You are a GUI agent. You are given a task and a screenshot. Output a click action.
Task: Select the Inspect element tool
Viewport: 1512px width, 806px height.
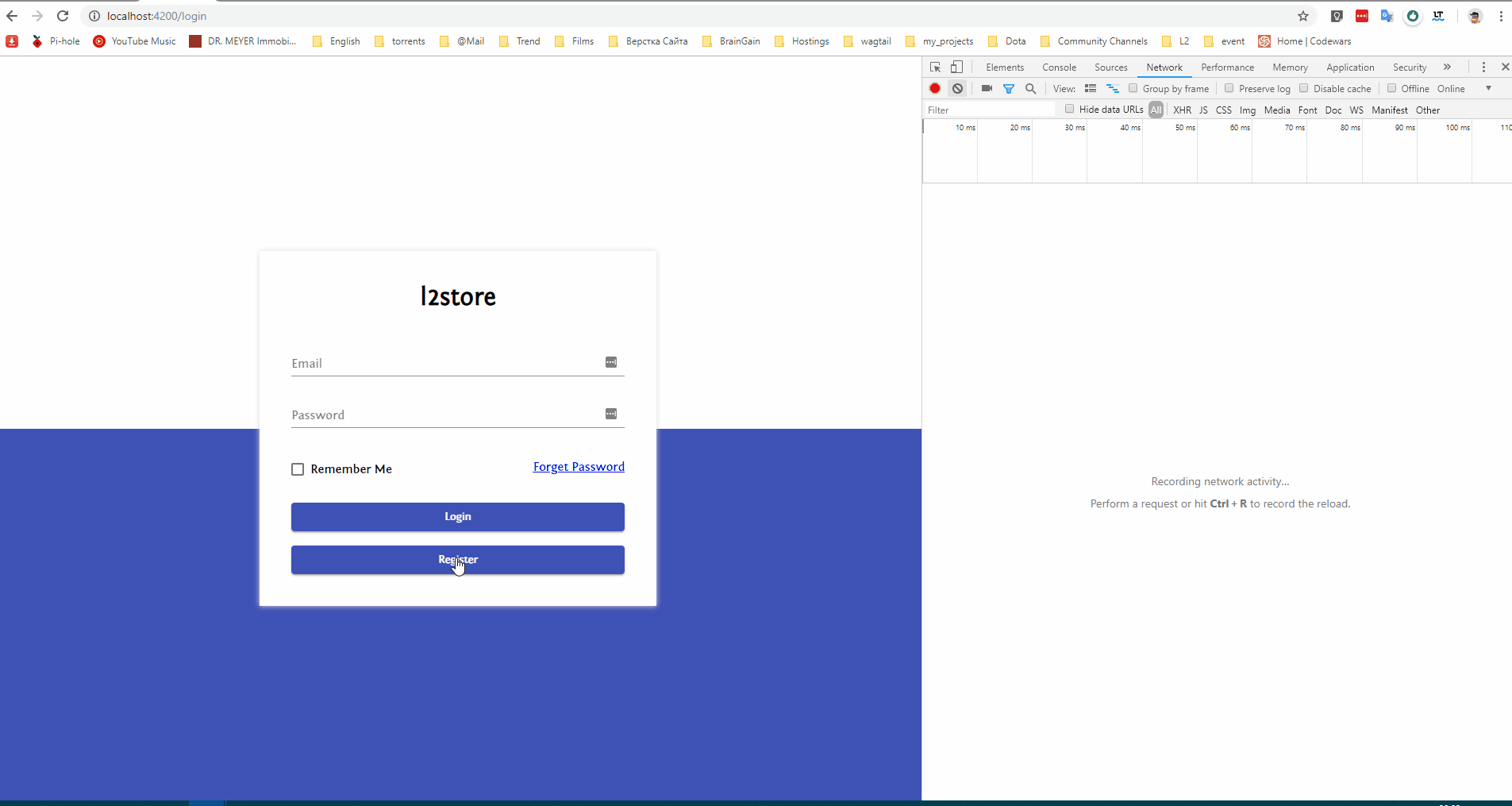point(933,67)
